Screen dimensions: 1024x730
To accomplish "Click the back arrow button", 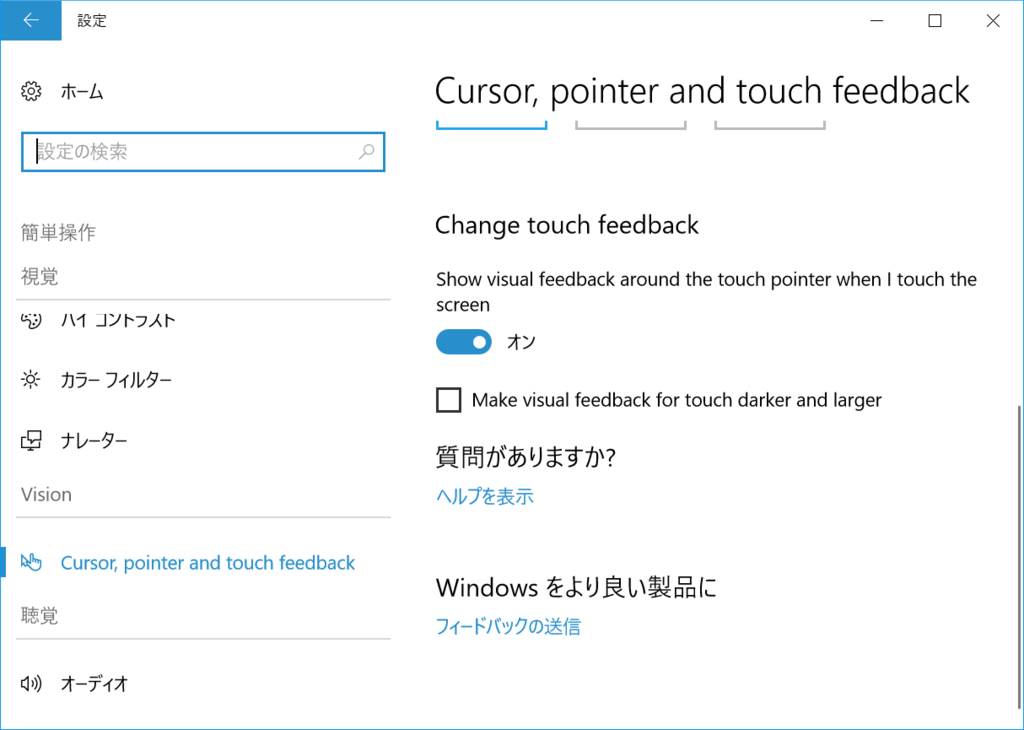I will (x=31, y=20).
